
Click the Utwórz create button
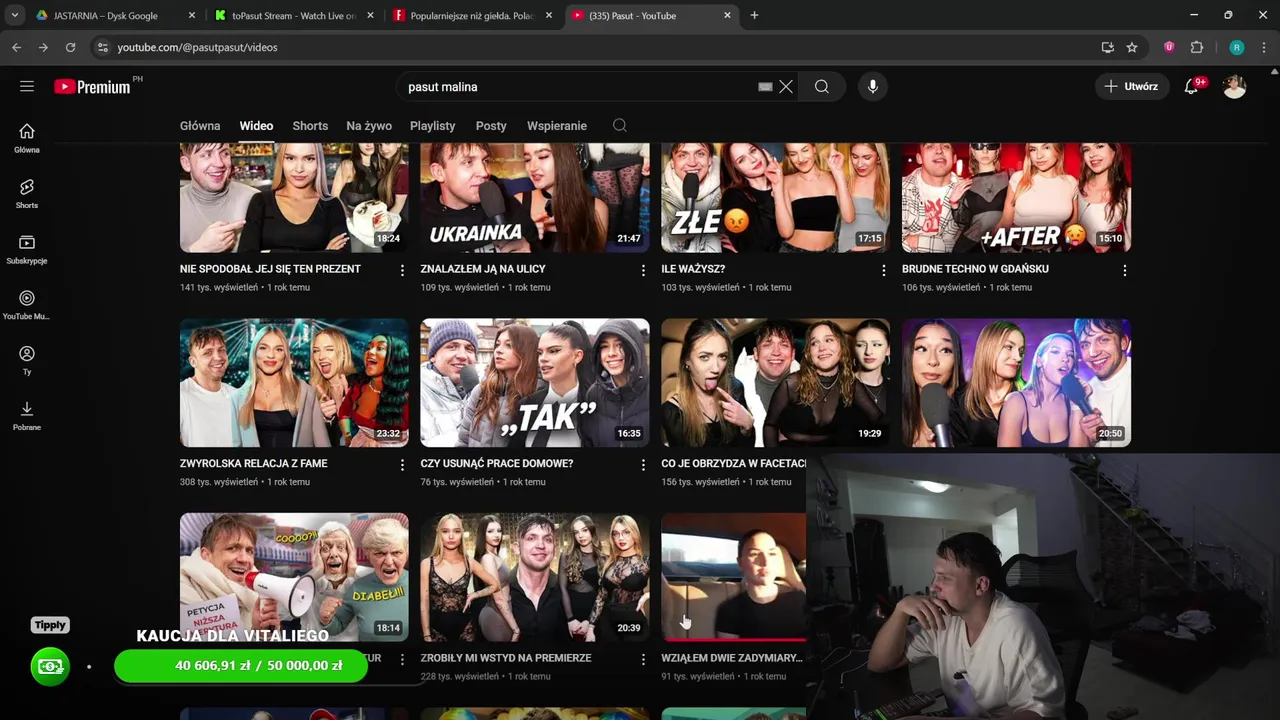point(1131,87)
